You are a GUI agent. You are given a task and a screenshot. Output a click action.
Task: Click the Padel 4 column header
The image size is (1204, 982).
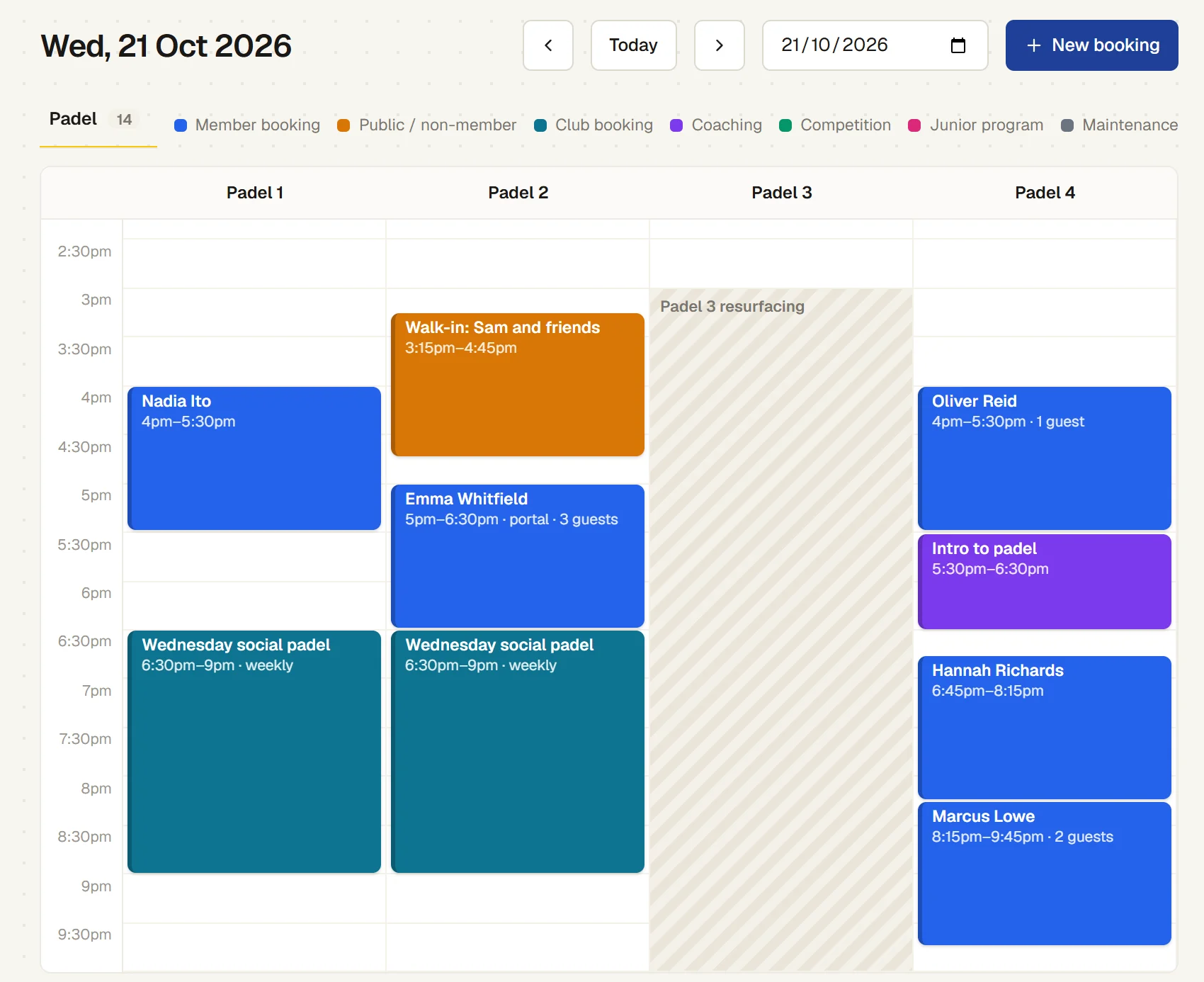coord(1045,193)
